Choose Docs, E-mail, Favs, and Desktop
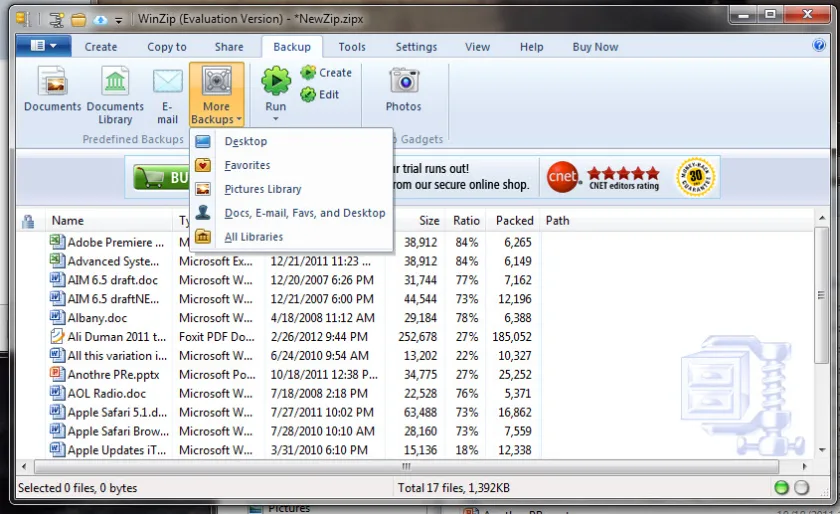The height and width of the screenshot is (514, 840). pos(291,213)
